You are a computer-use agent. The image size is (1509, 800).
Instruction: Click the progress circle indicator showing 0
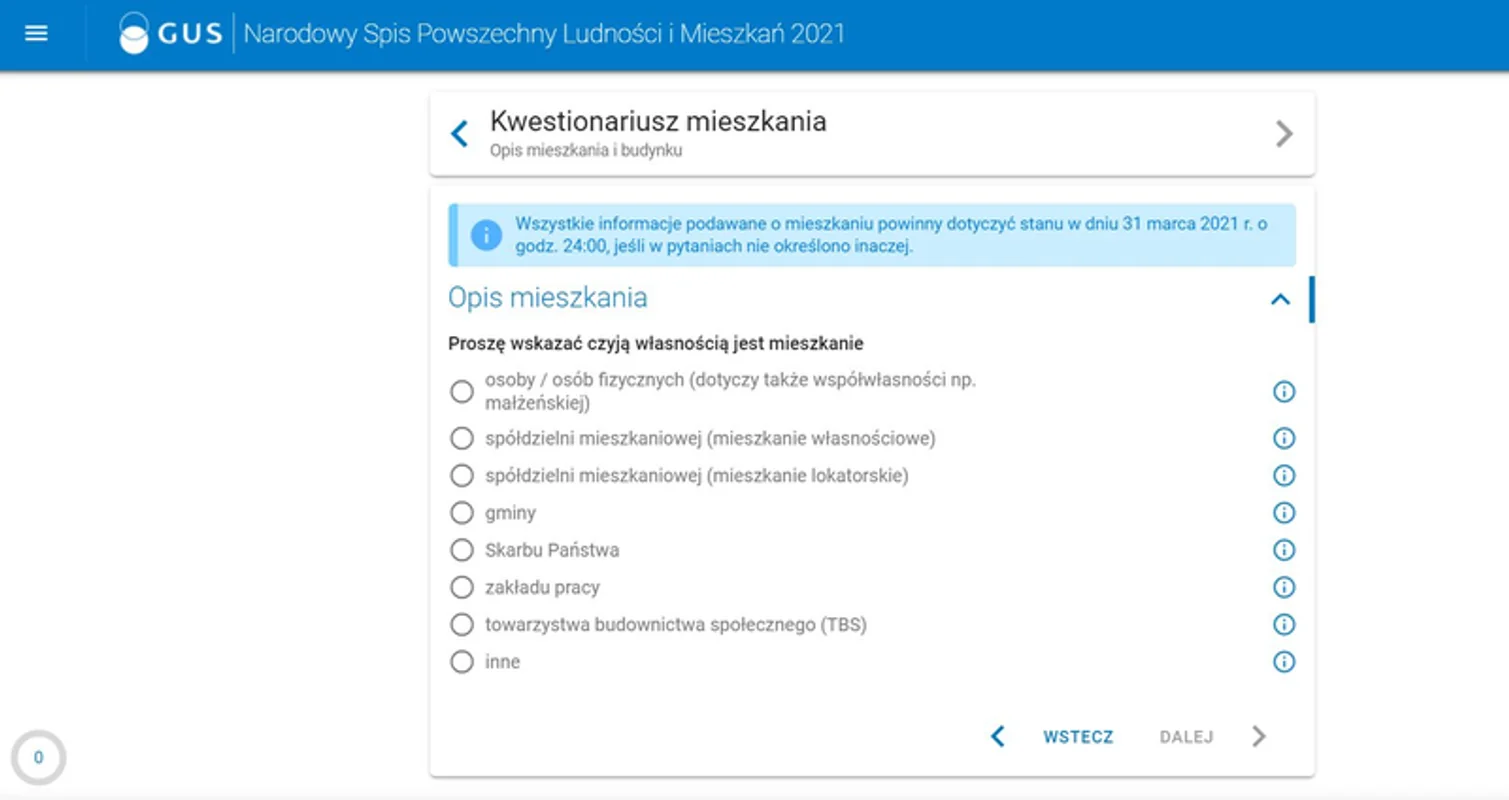38,758
